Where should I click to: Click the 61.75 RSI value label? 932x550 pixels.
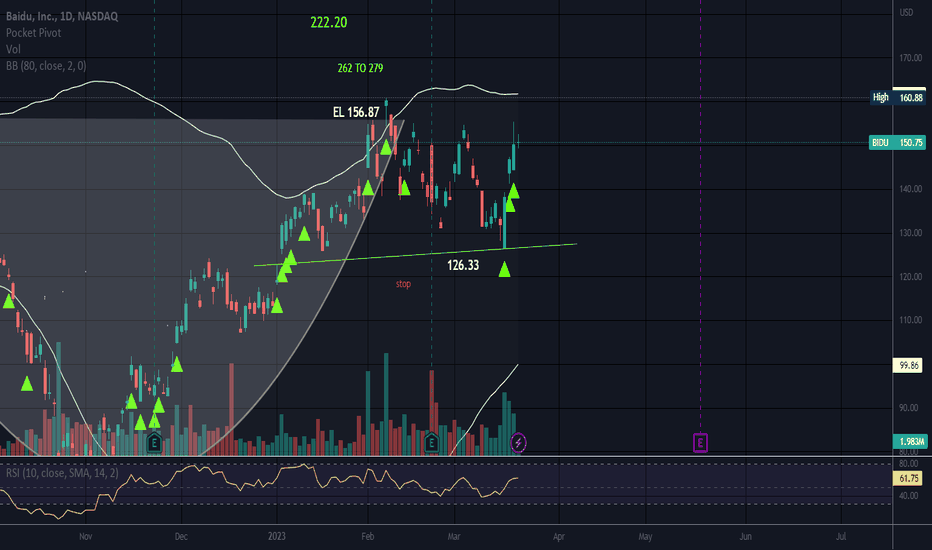[x=909, y=479]
